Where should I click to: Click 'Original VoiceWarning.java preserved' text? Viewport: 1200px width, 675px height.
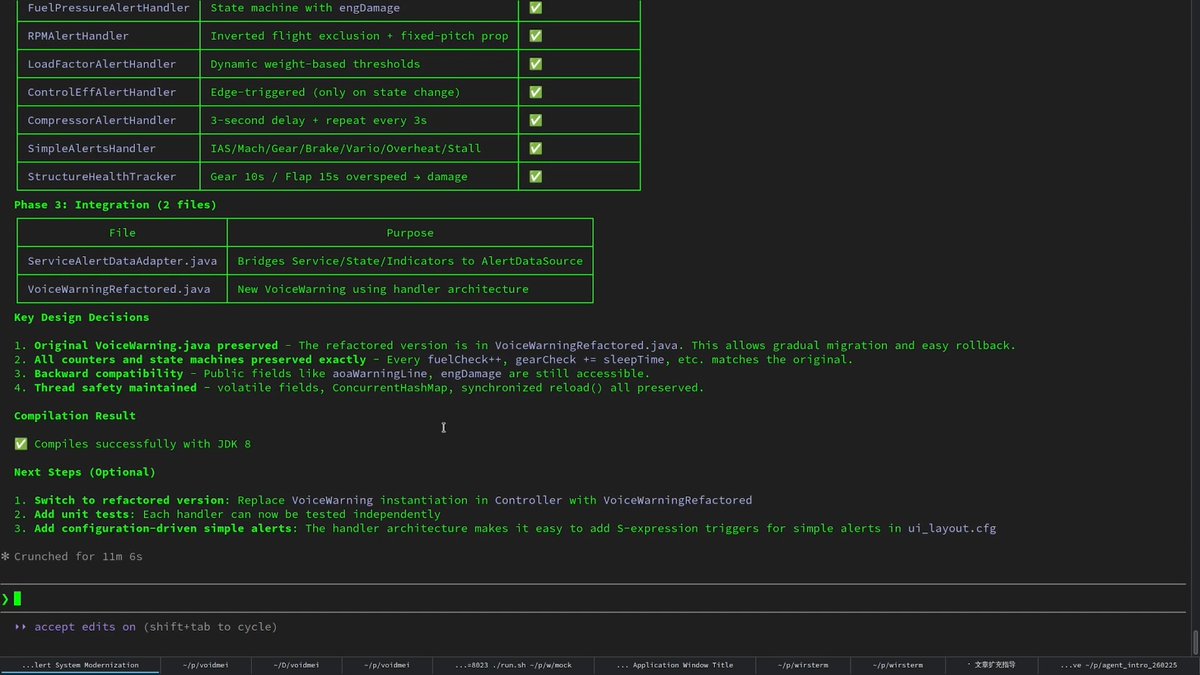coord(156,345)
